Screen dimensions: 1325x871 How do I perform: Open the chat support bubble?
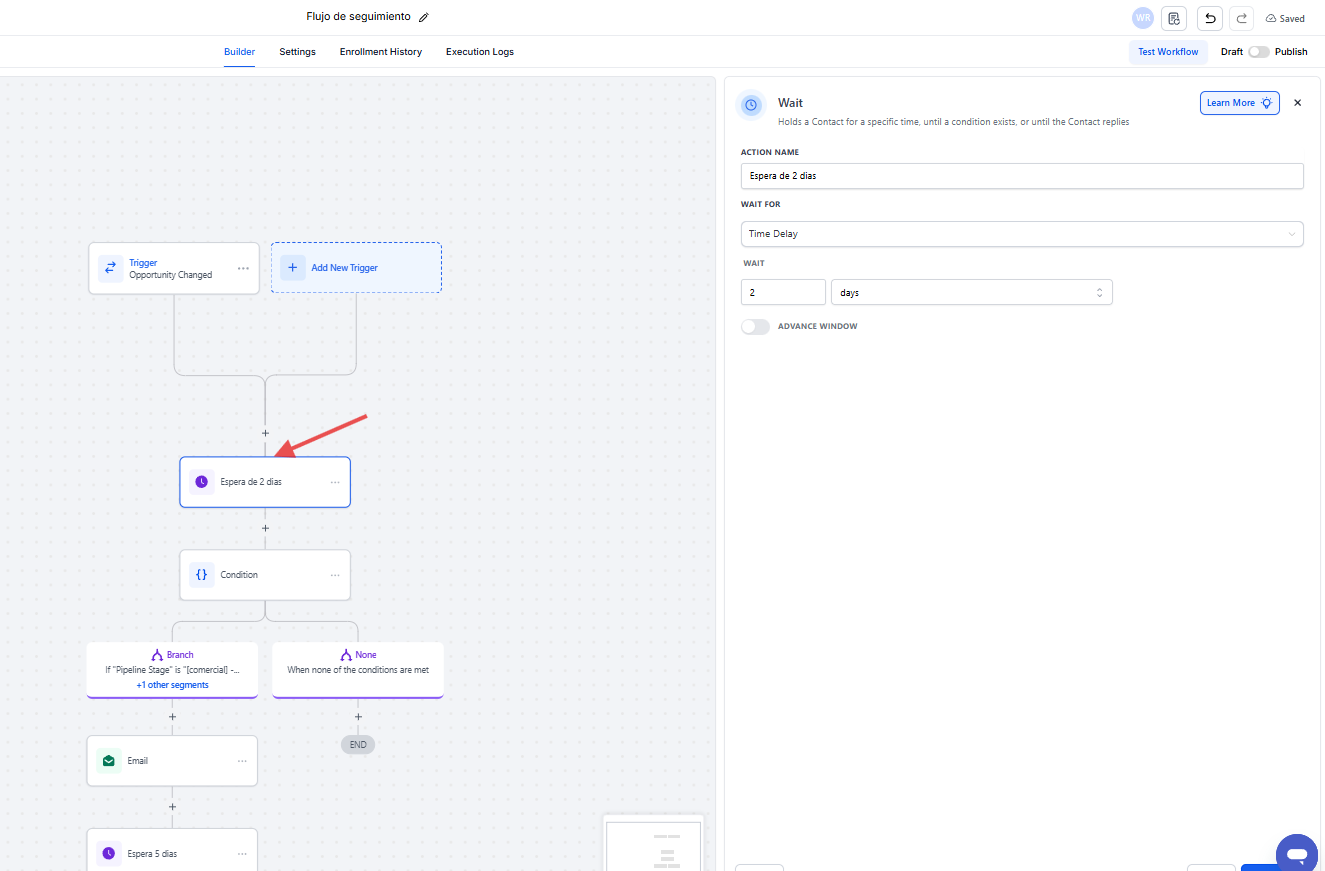click(x=1297, y=854)
